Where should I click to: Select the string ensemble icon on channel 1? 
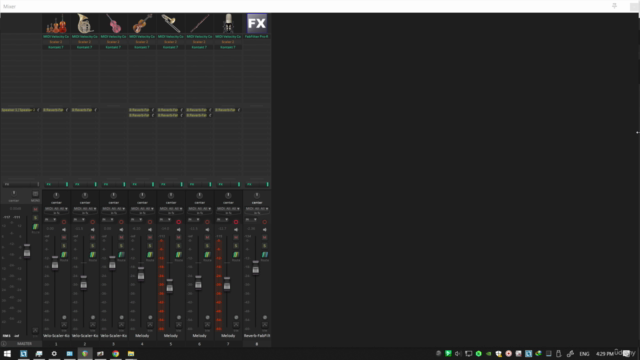[56, 24]
